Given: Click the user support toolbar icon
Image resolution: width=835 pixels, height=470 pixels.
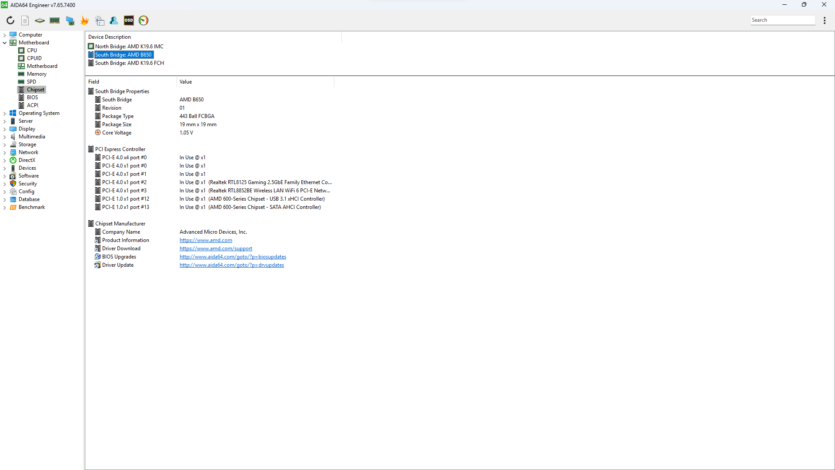Looking at the screenshot, I should 114,20.
